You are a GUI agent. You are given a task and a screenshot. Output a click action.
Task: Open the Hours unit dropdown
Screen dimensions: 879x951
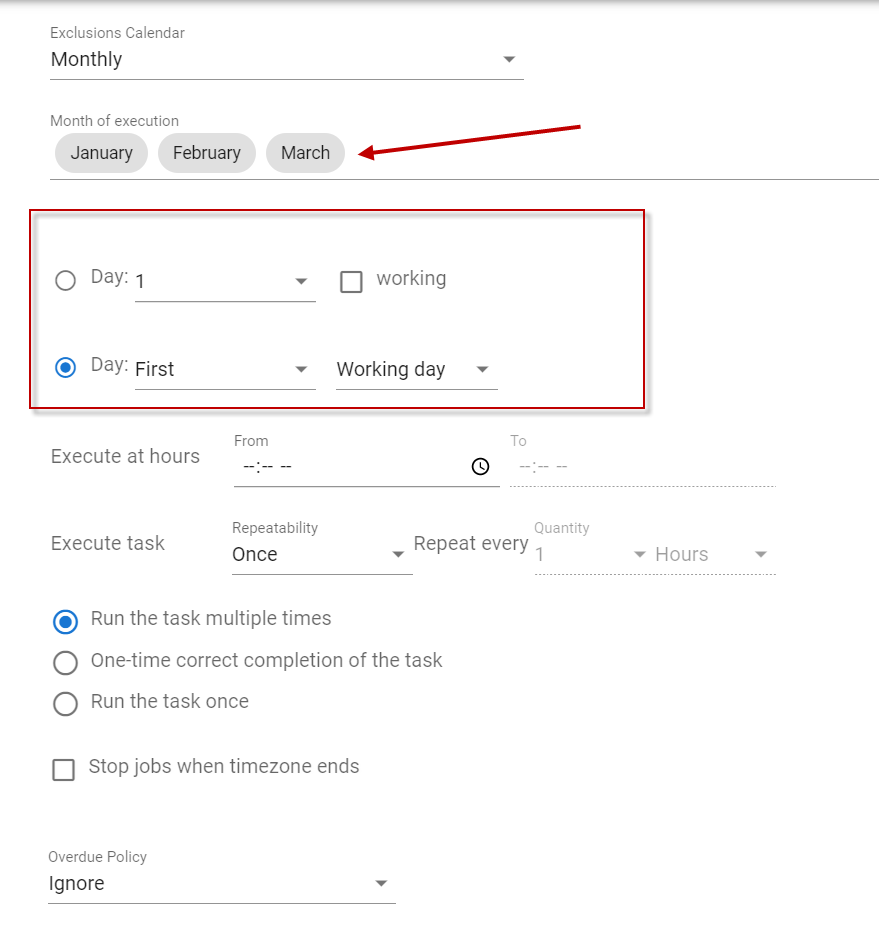tap(712, 554)
